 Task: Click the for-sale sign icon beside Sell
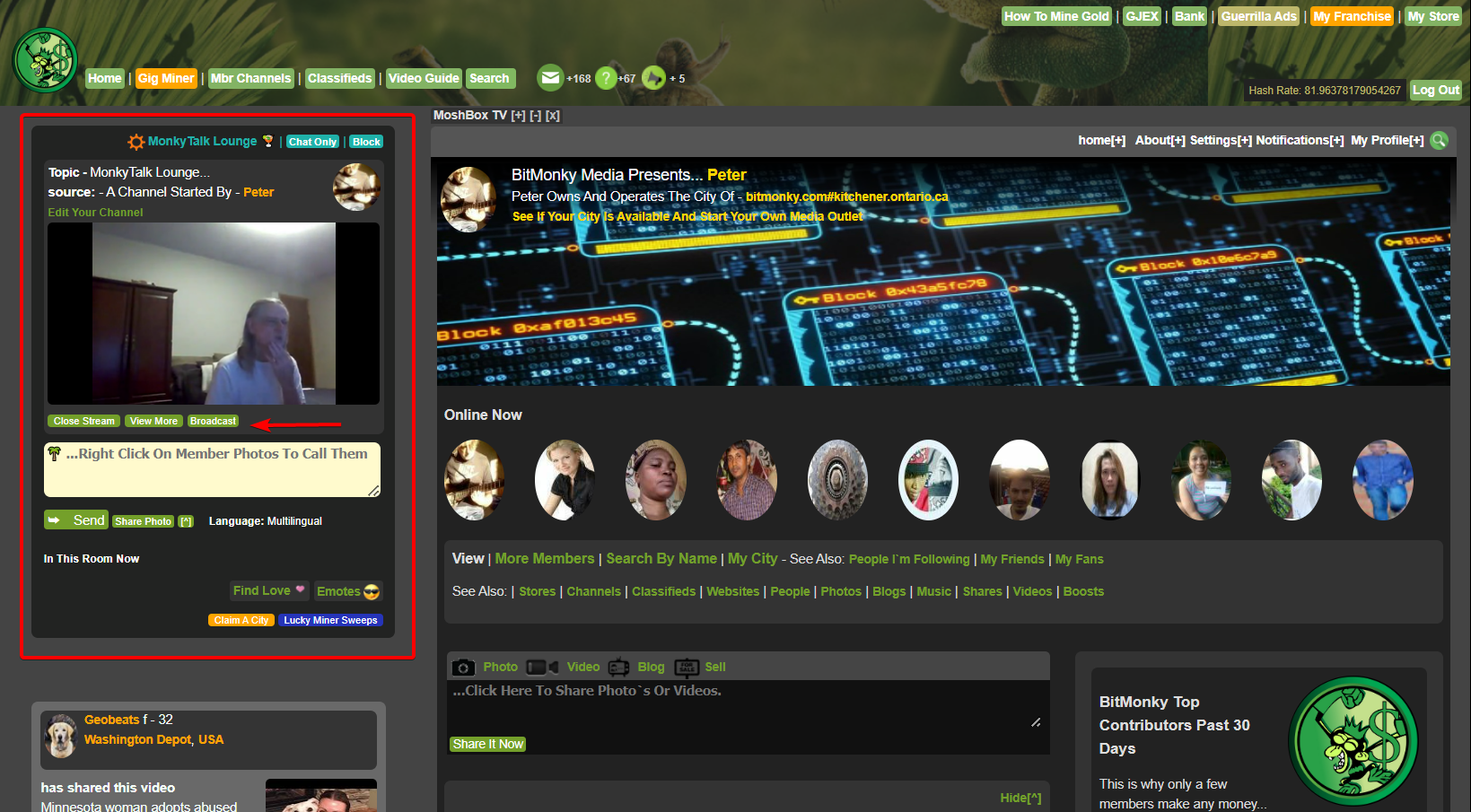coord(687,667)
